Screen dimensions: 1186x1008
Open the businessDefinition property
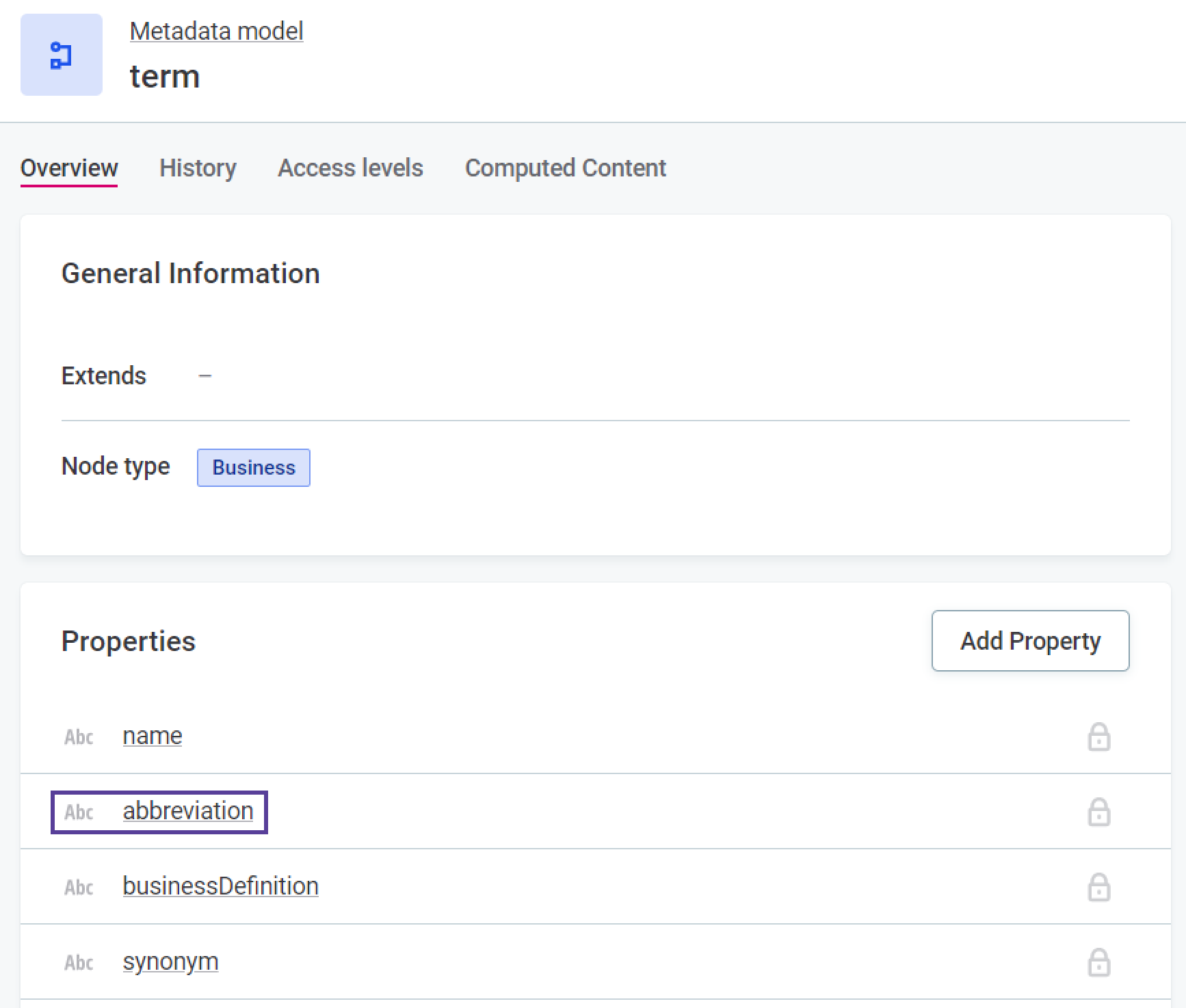[x=220, y=886]
